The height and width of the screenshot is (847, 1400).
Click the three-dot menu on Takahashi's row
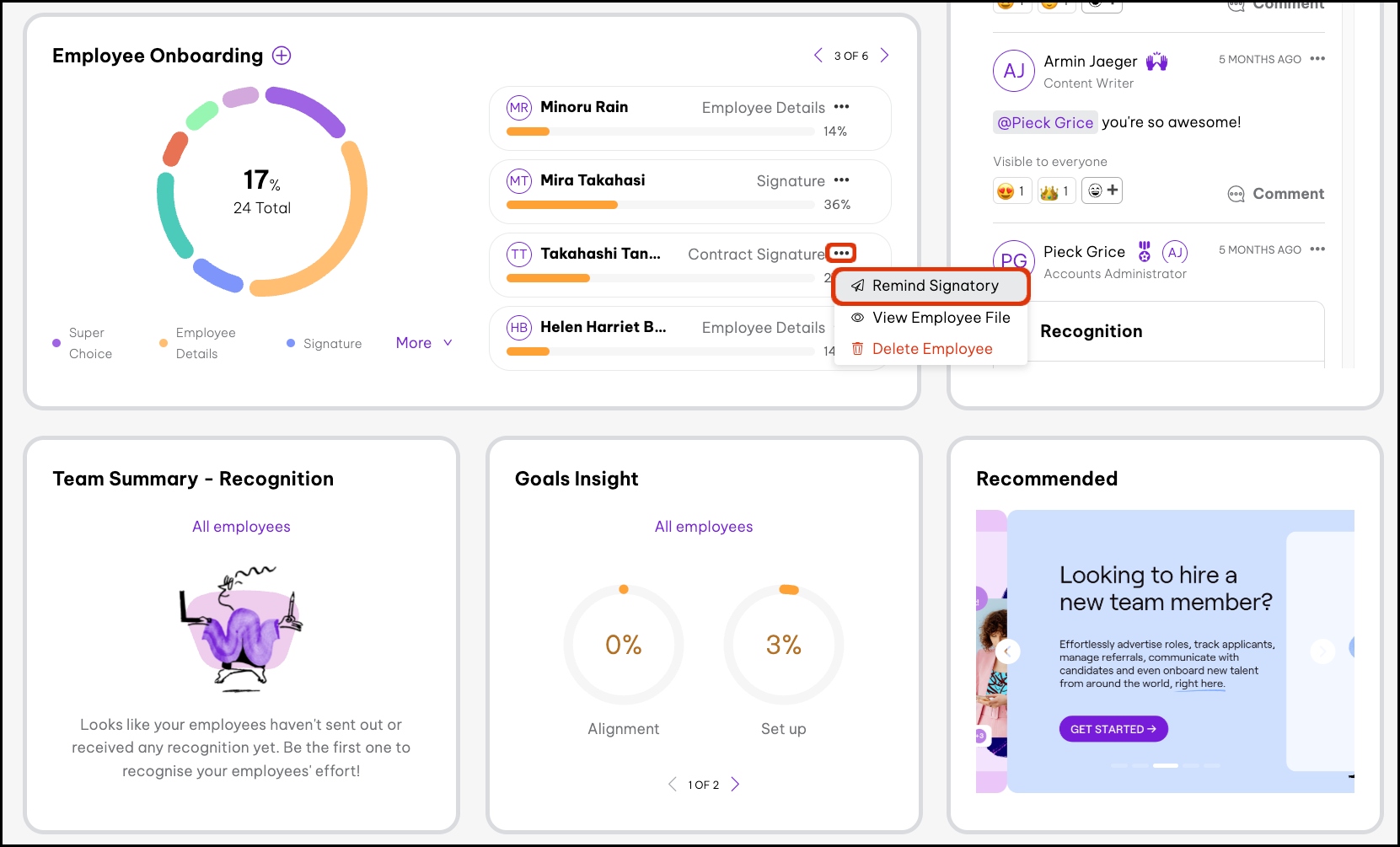tap(841, 253)
